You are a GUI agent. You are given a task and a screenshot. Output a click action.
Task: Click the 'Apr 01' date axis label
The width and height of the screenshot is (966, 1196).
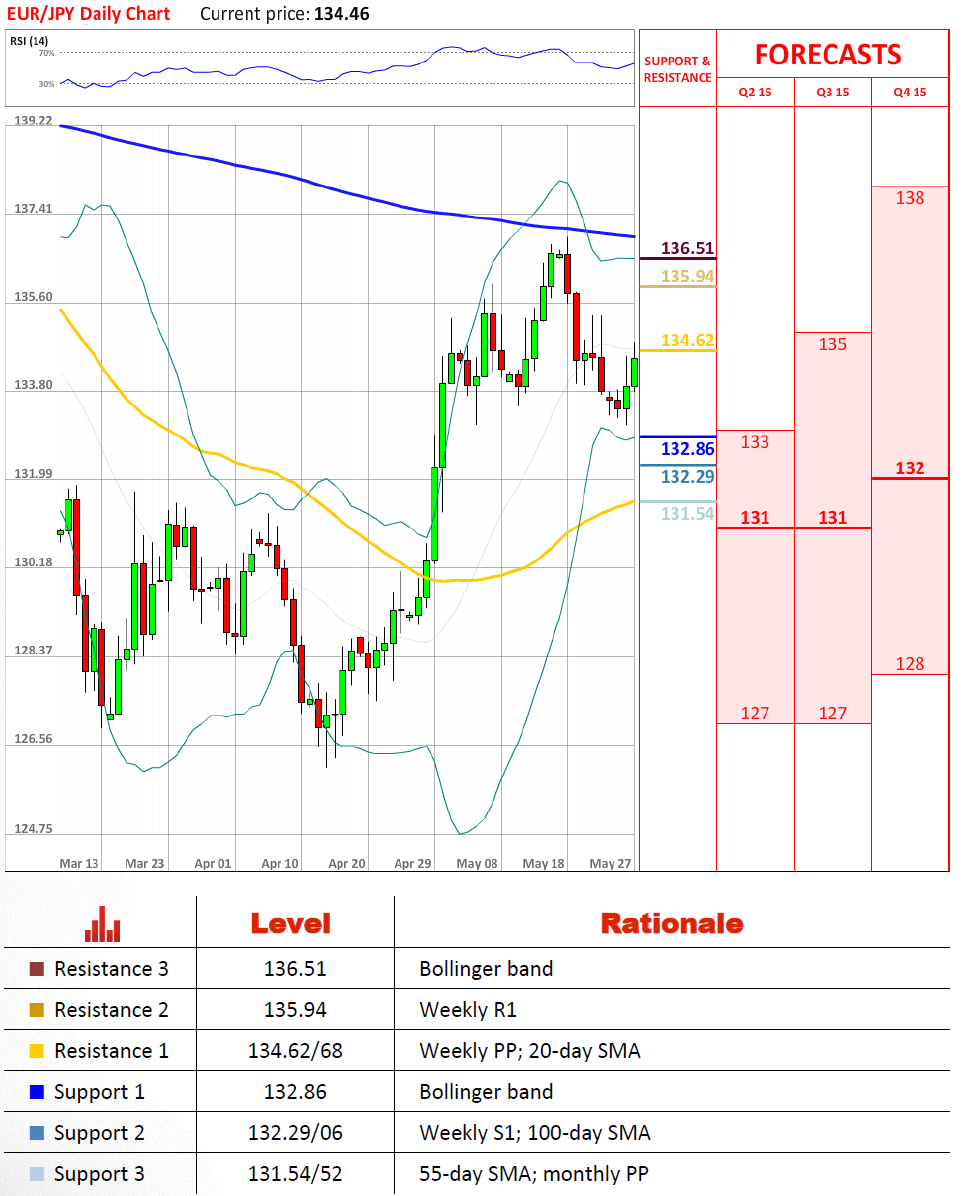tap(212, 863)
